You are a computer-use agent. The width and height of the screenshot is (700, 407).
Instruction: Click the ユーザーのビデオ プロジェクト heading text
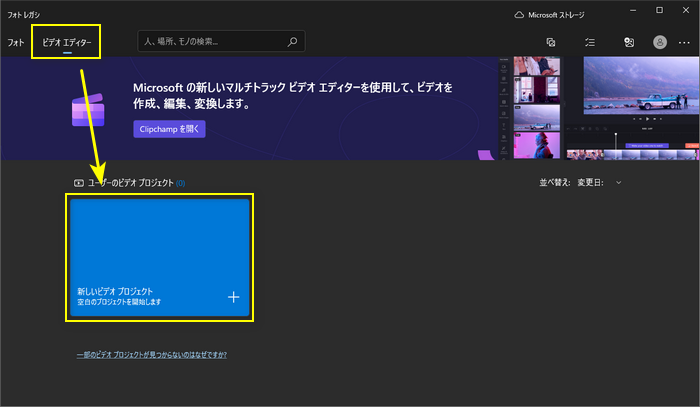pos(130,183)
